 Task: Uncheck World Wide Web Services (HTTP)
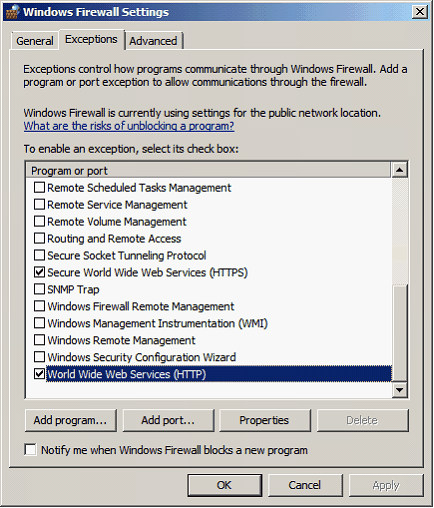pyautogui.click(x=39, y=374)
